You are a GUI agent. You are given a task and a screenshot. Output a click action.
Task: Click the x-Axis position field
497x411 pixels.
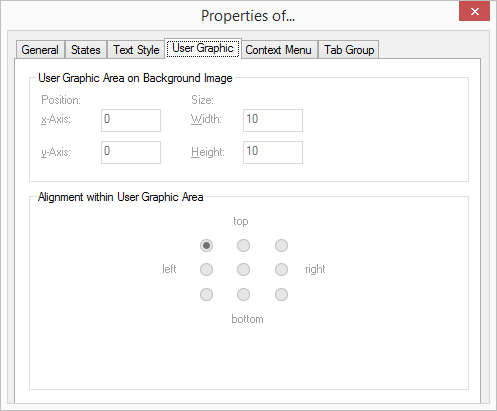(131, 120)
